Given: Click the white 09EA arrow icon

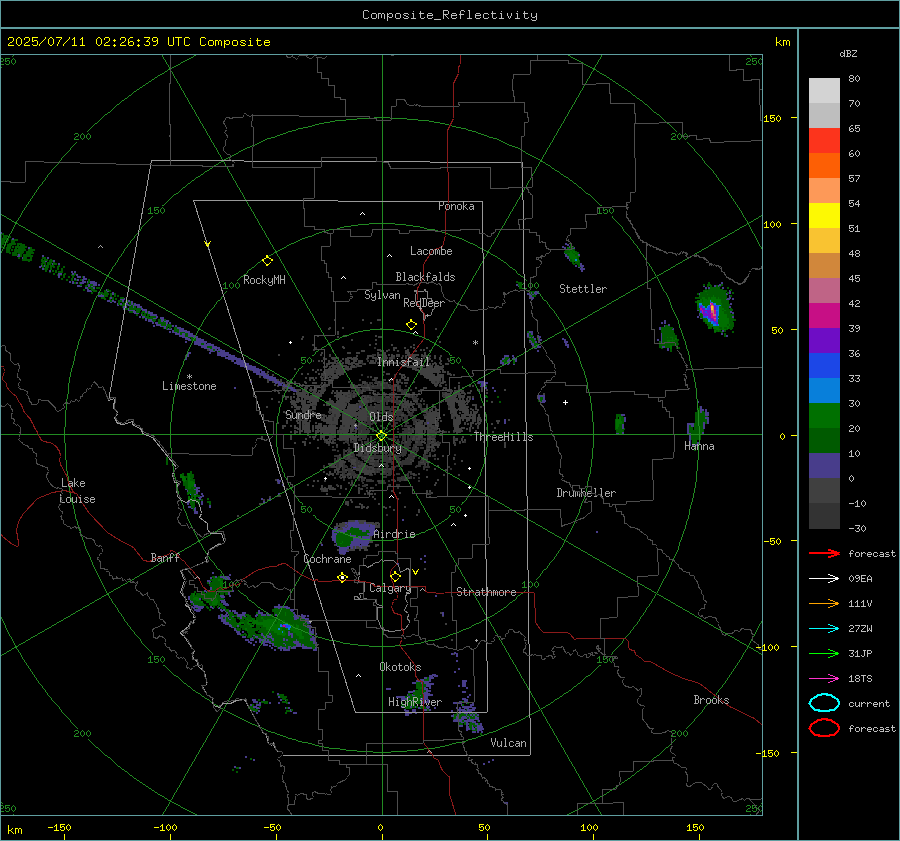Looking at the screenshot, I should pos(824,579).
